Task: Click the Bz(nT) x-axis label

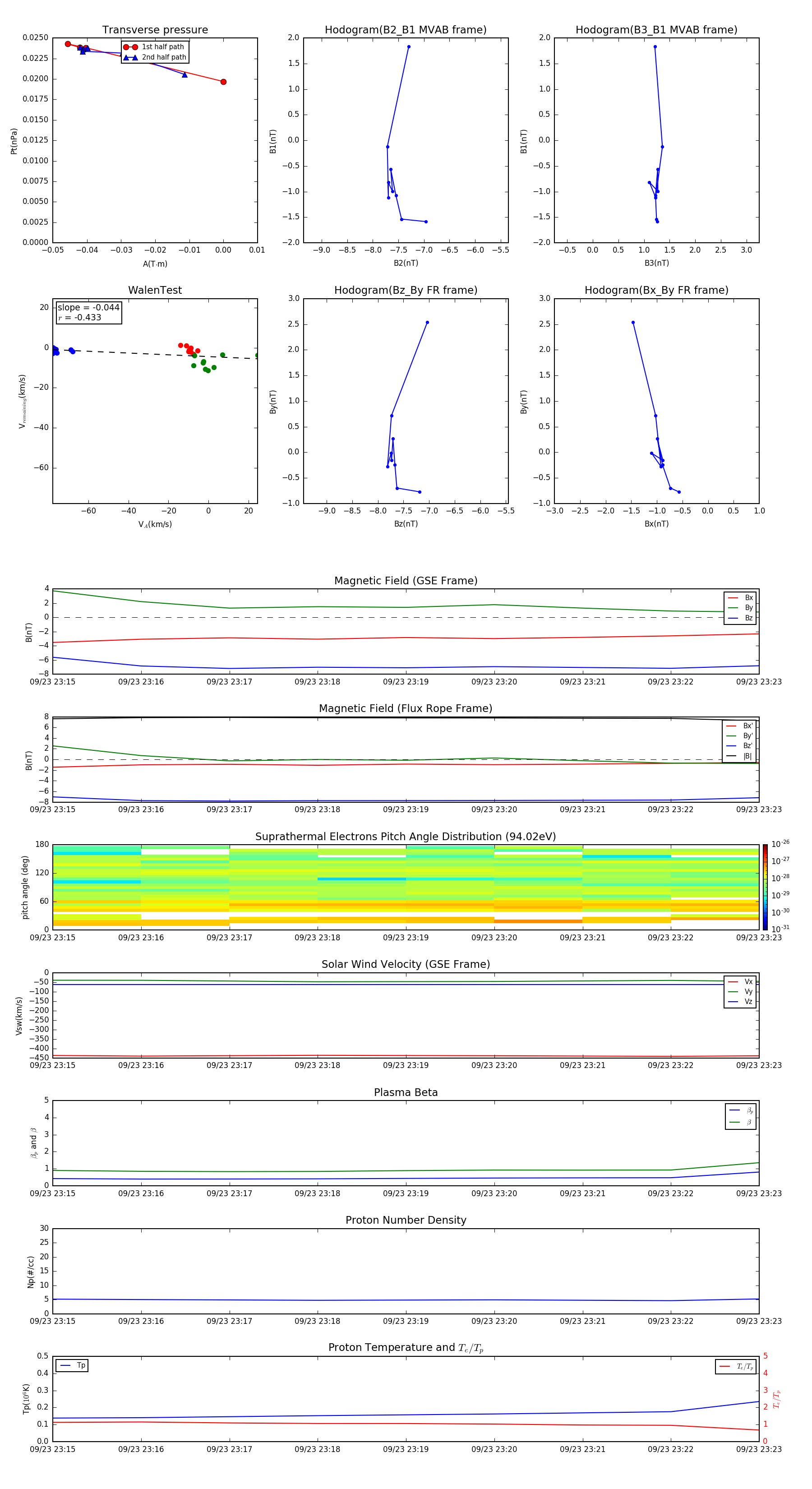Action: (406, 524)
